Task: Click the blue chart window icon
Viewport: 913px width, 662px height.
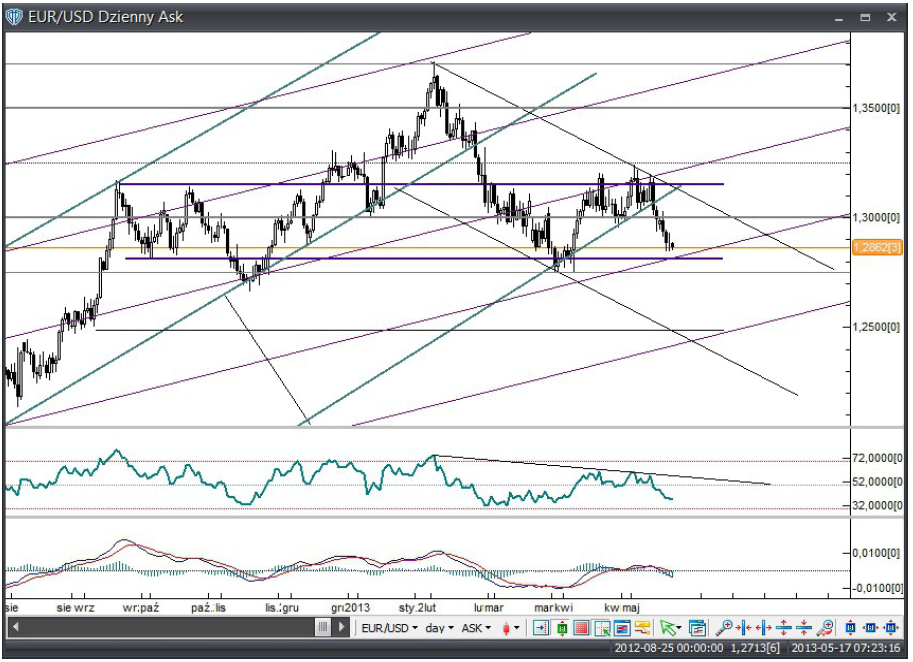Action: pos(622,628)
